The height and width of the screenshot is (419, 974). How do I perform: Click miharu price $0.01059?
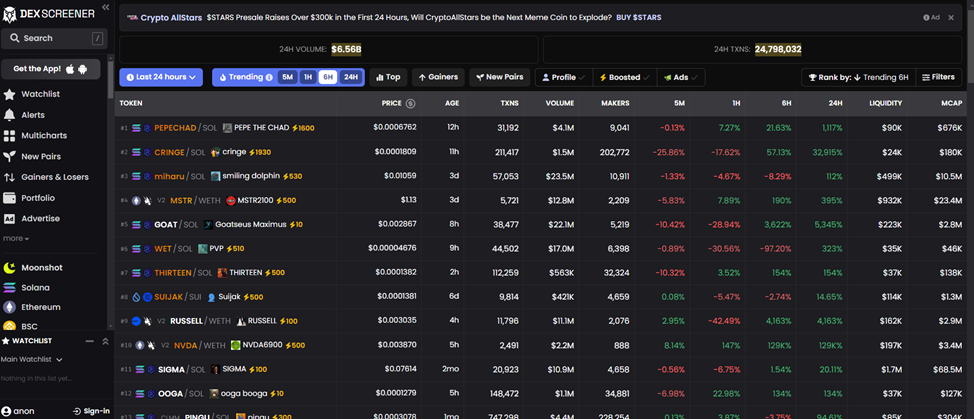tap(400, 176)
